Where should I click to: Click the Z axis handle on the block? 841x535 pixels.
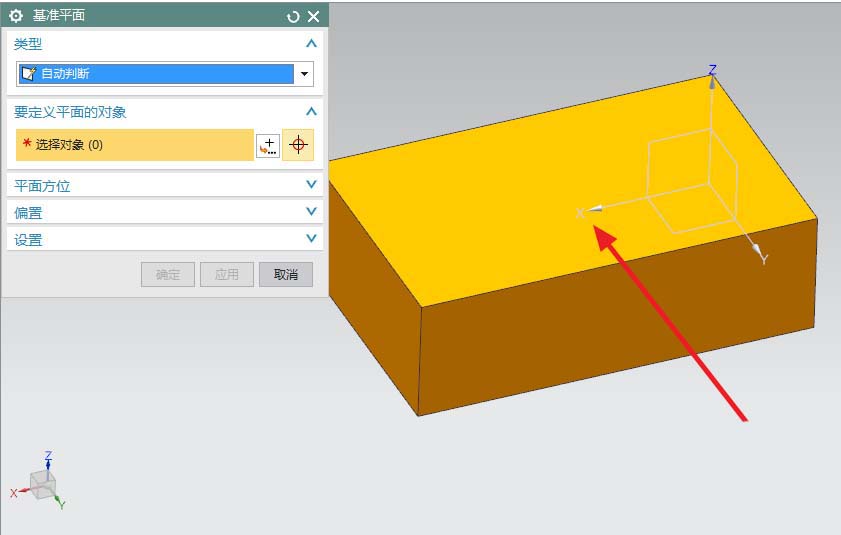[x=712, y=82]
